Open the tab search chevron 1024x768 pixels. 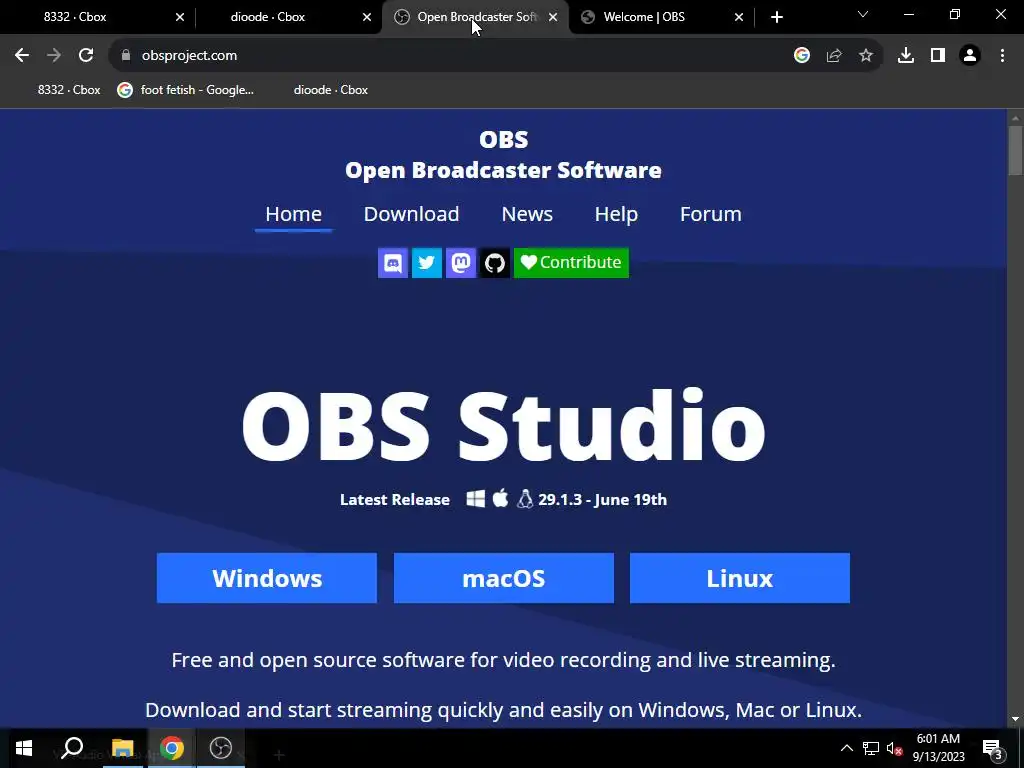(x=863, y=14)
